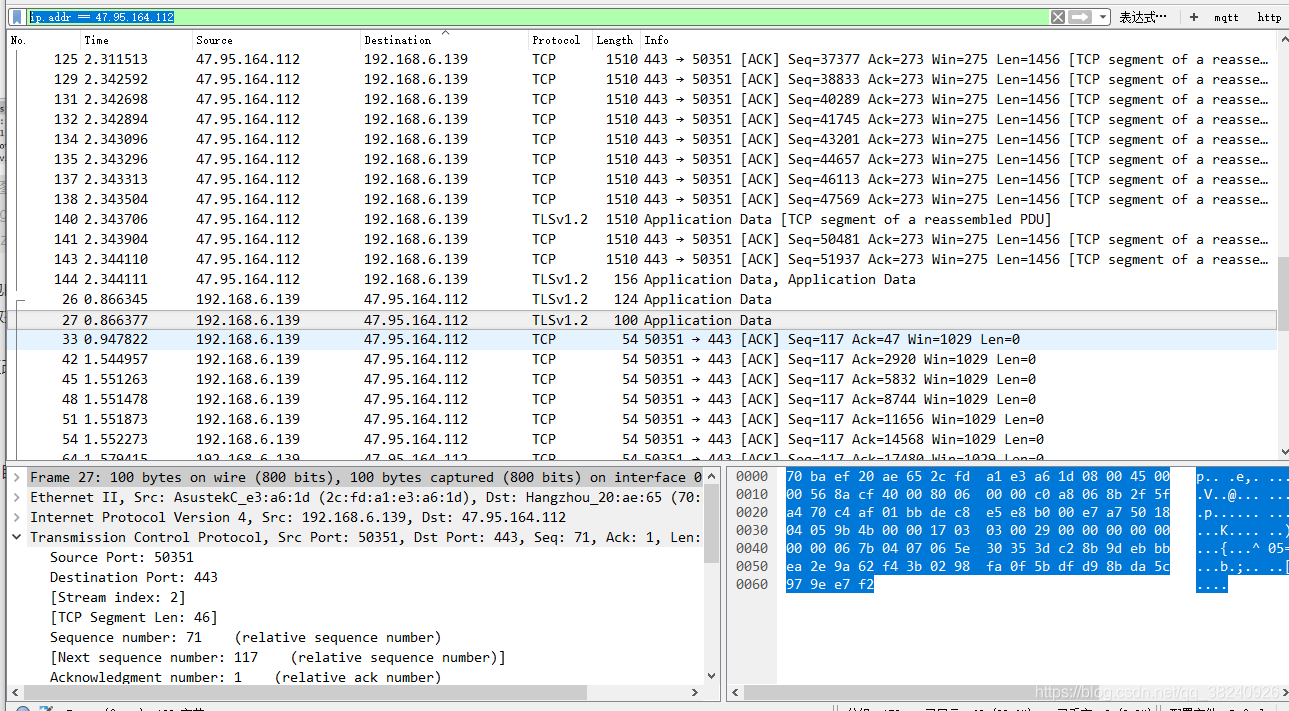Select packet 131 row
The image size is (1289, 711).
(x=641, y=99)
